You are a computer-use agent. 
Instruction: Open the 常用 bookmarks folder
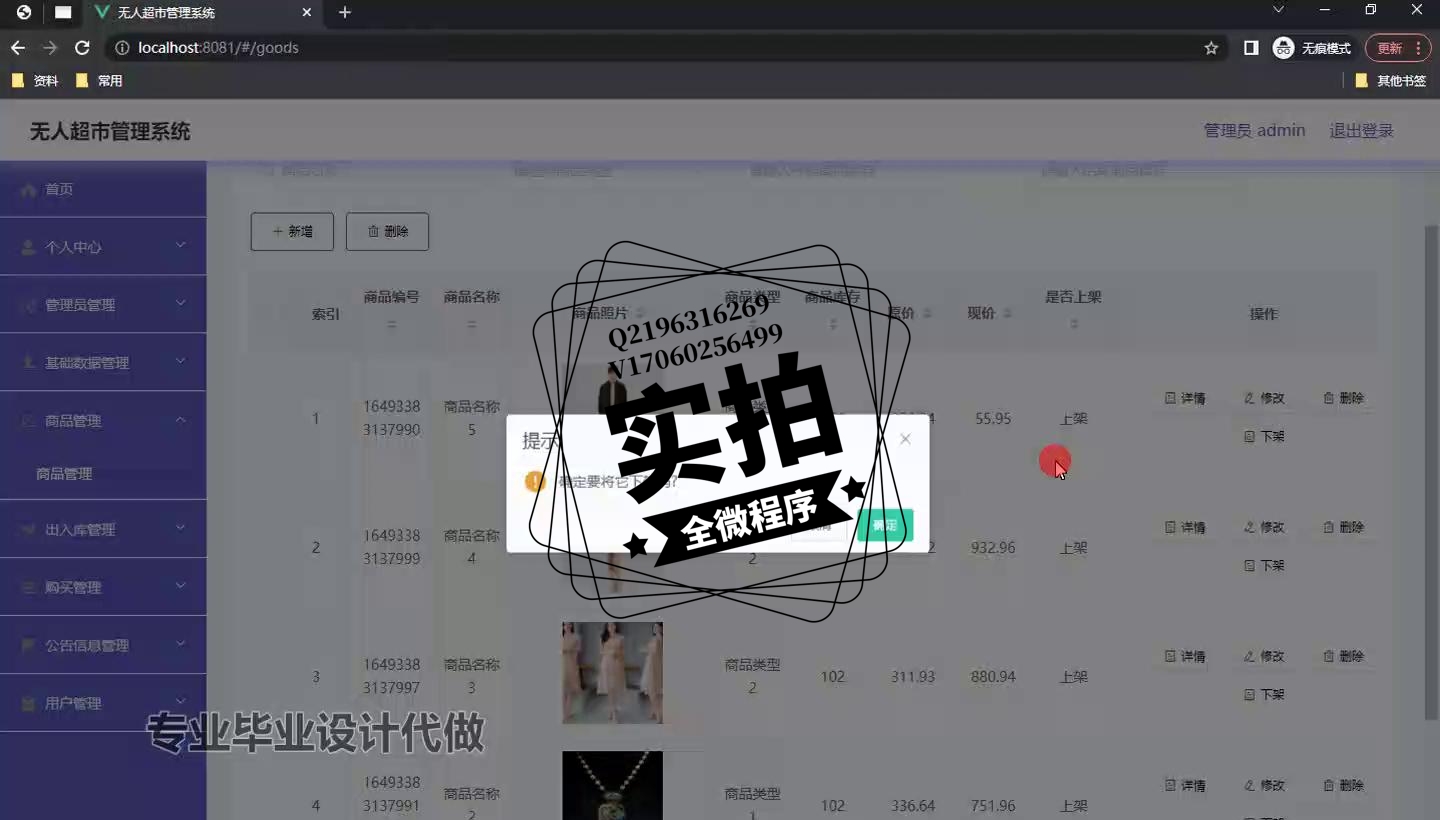(x=100, y=80)
